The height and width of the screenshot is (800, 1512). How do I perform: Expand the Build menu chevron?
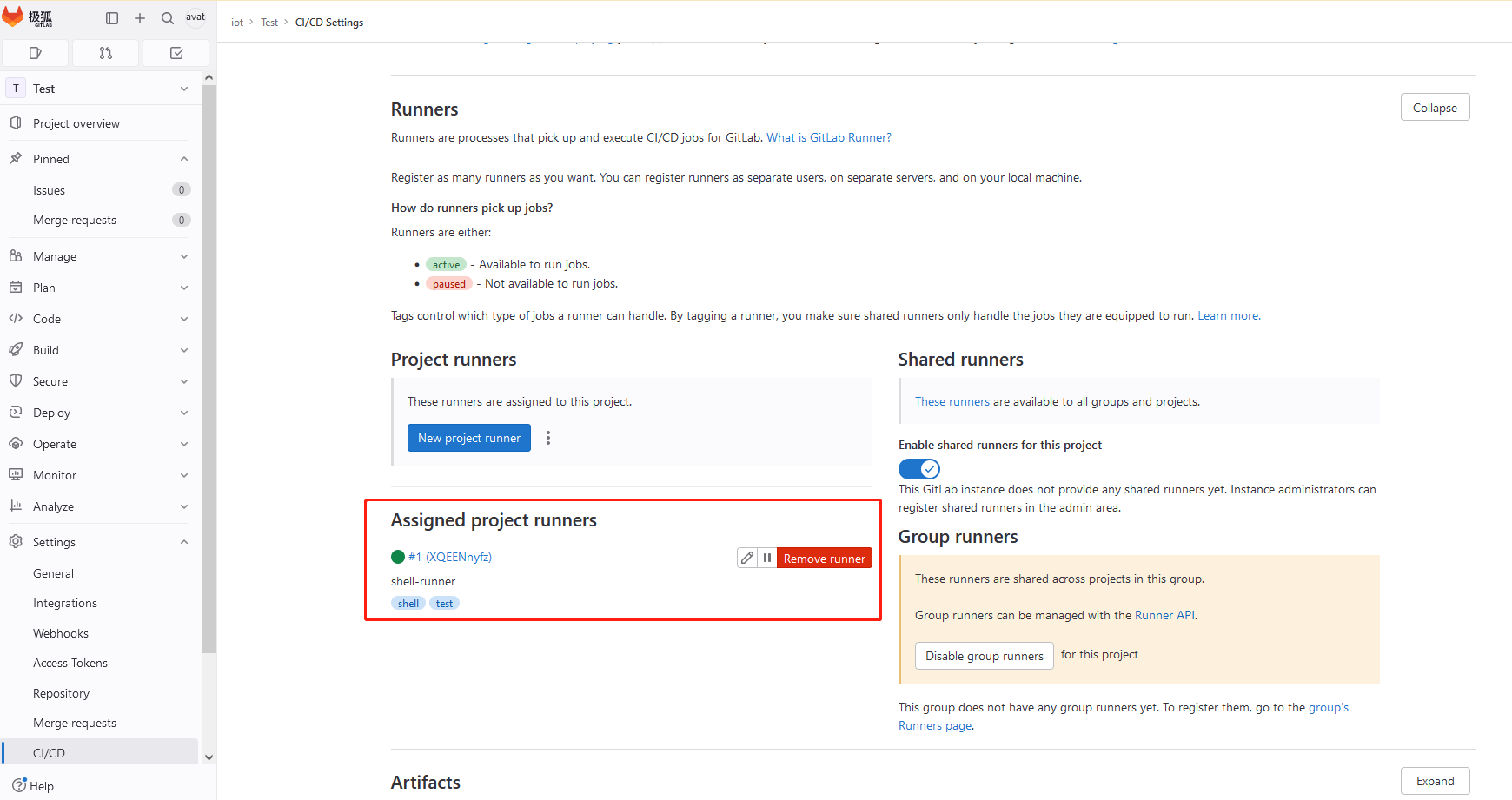(184, 350)
